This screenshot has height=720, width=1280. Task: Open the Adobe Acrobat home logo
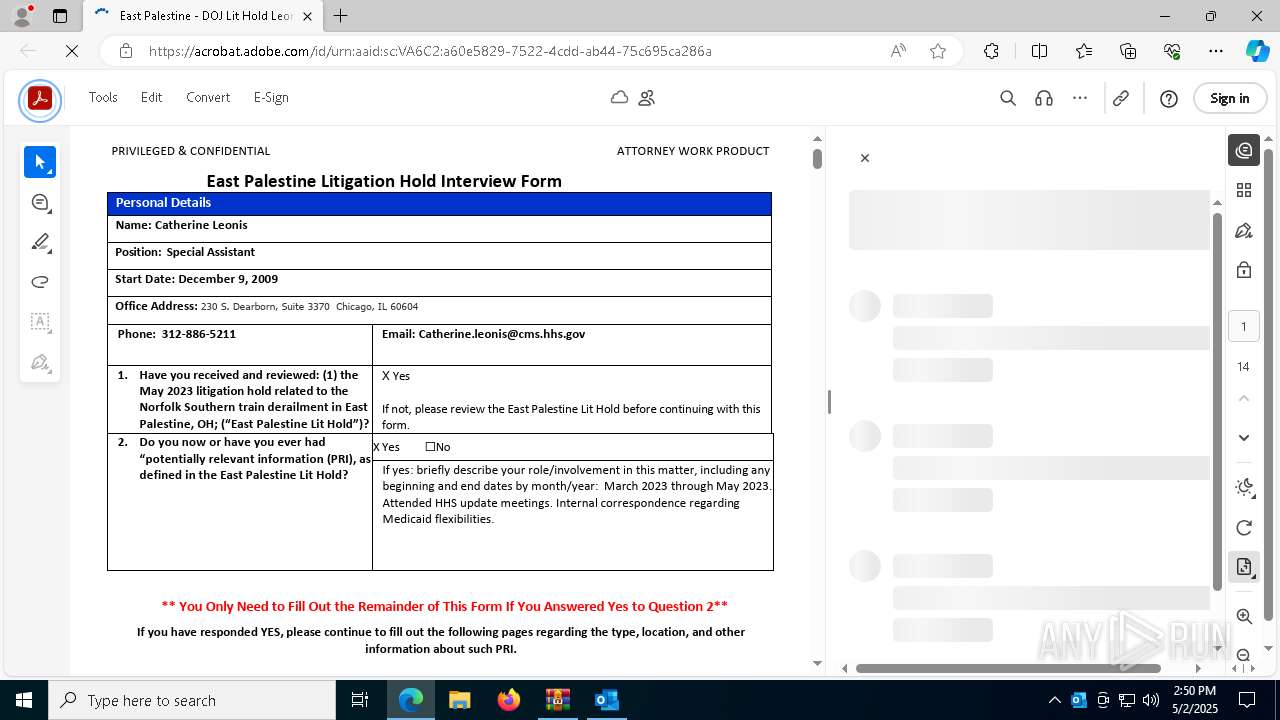coord(40,99)
